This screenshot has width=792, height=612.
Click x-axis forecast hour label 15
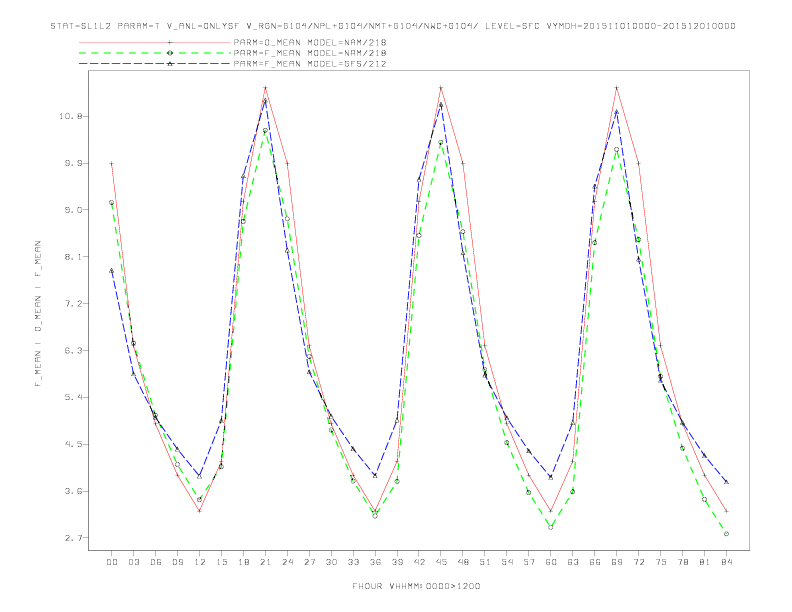pos(221,562)
